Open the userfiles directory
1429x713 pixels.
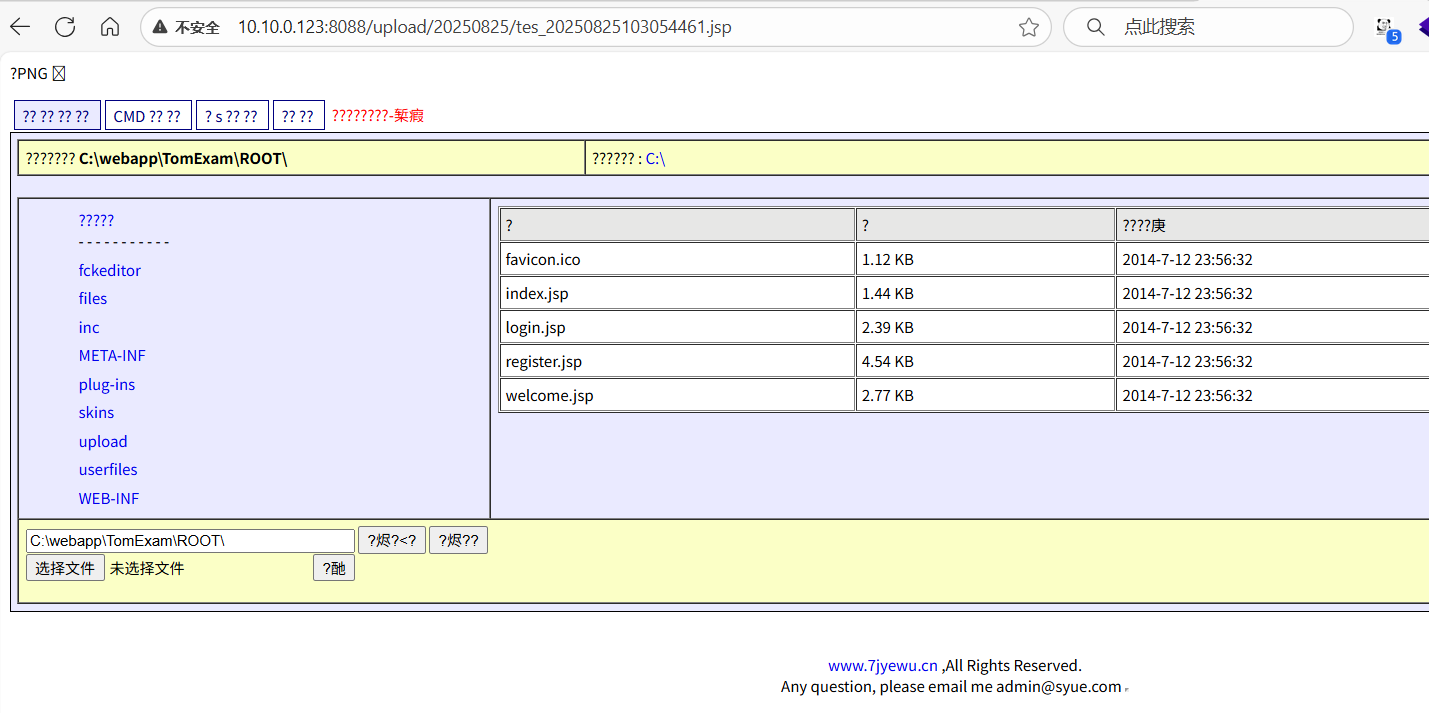(x=108, y=470)
